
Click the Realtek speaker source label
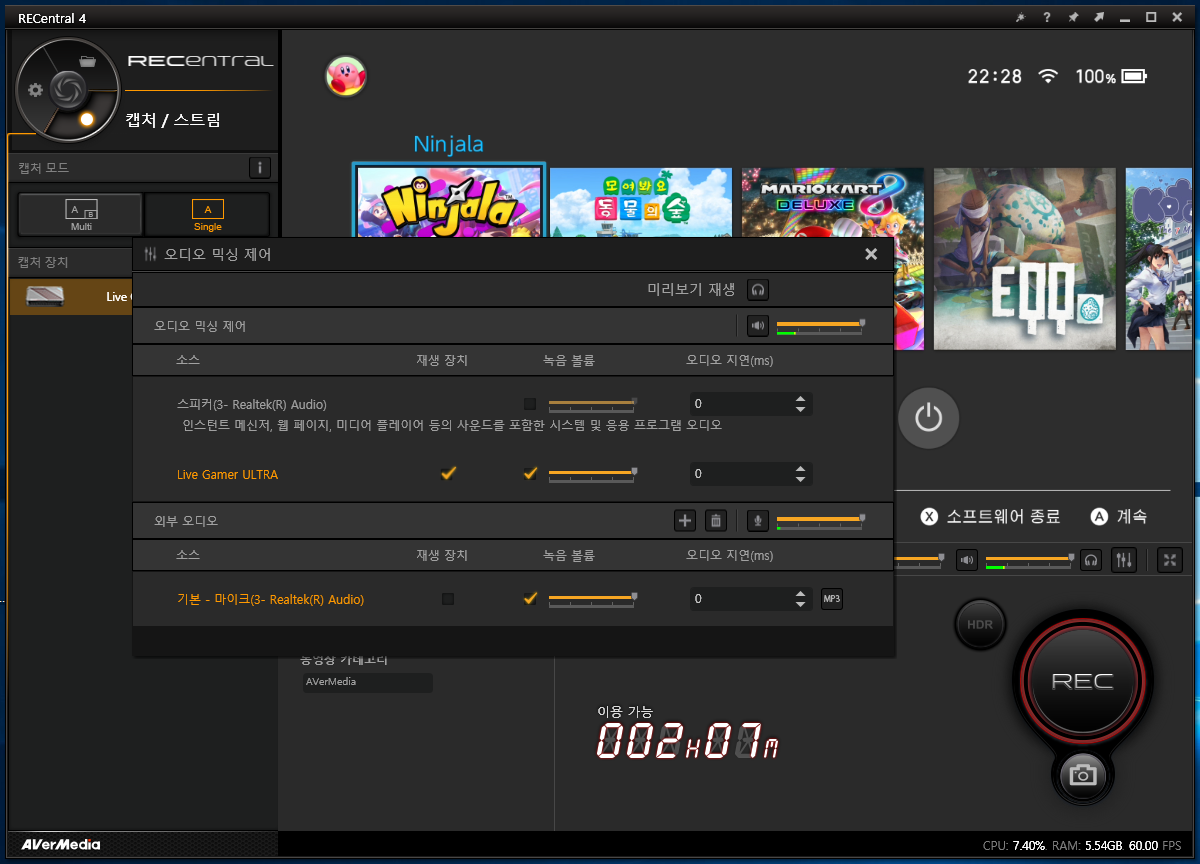(x=251, y=404)
